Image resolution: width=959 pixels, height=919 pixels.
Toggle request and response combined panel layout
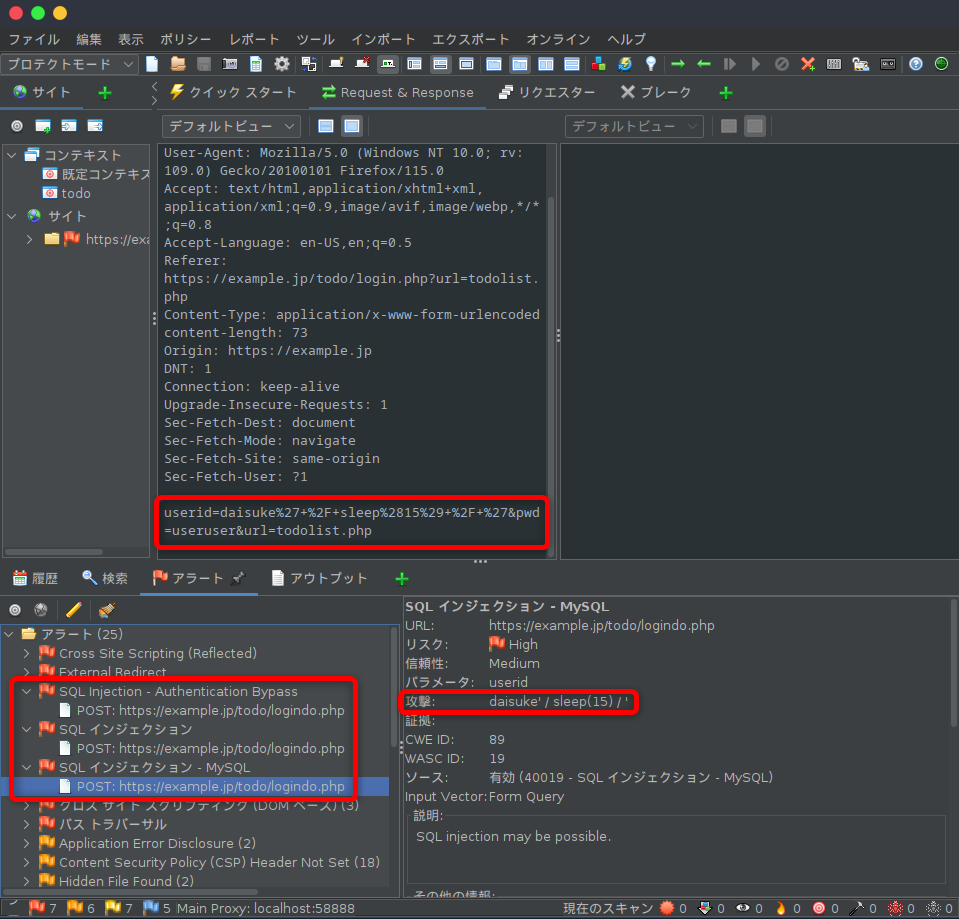click(x=493, y=64)
